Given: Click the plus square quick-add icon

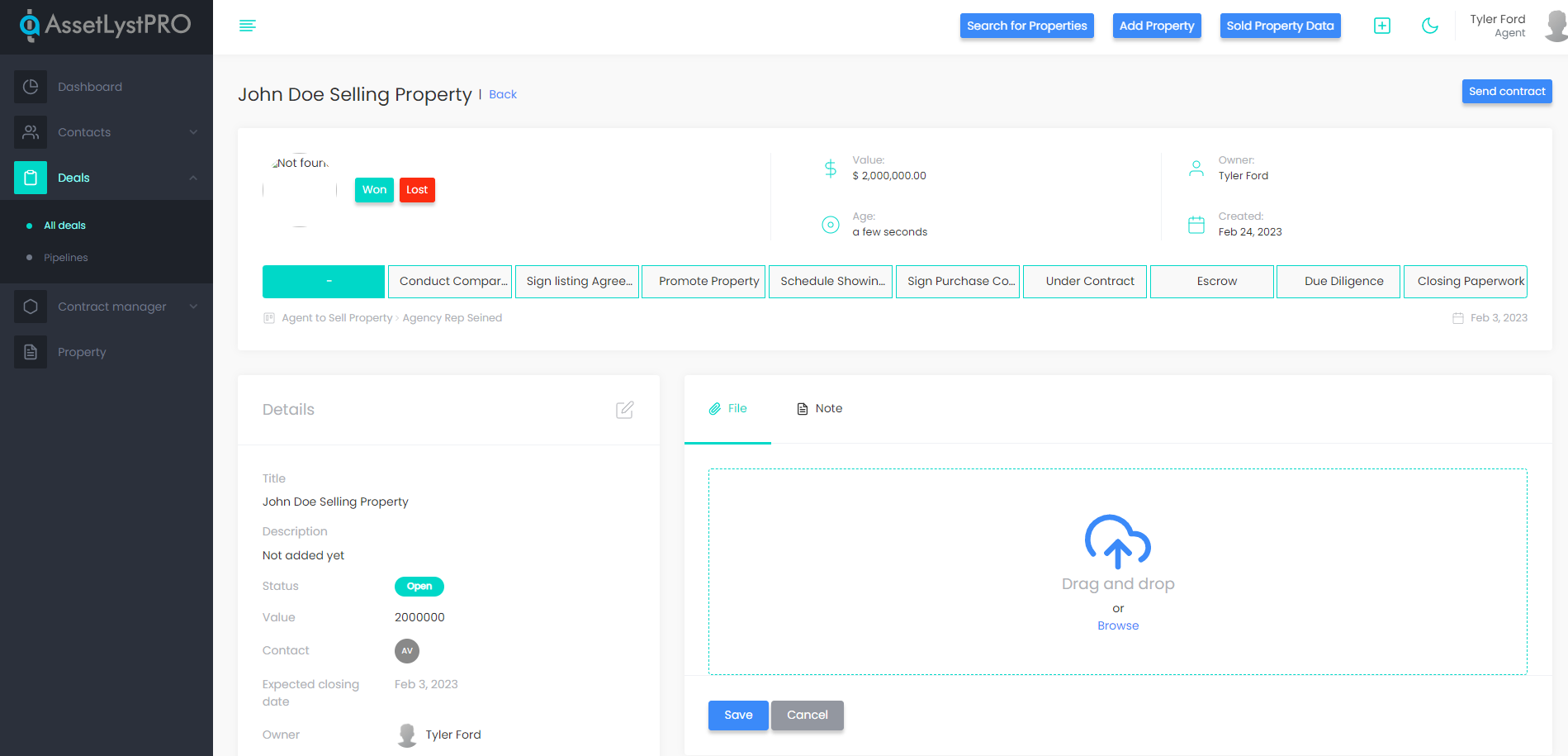Looking at the screenshot, I should tap(1381, 26).
